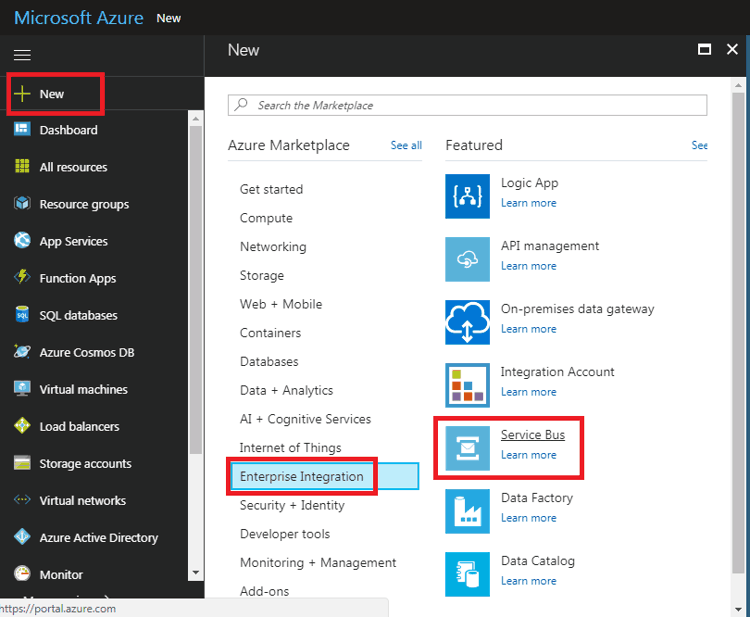Click the Search the Marketplace field
750x617 pixels.
[x=467, y=105]
